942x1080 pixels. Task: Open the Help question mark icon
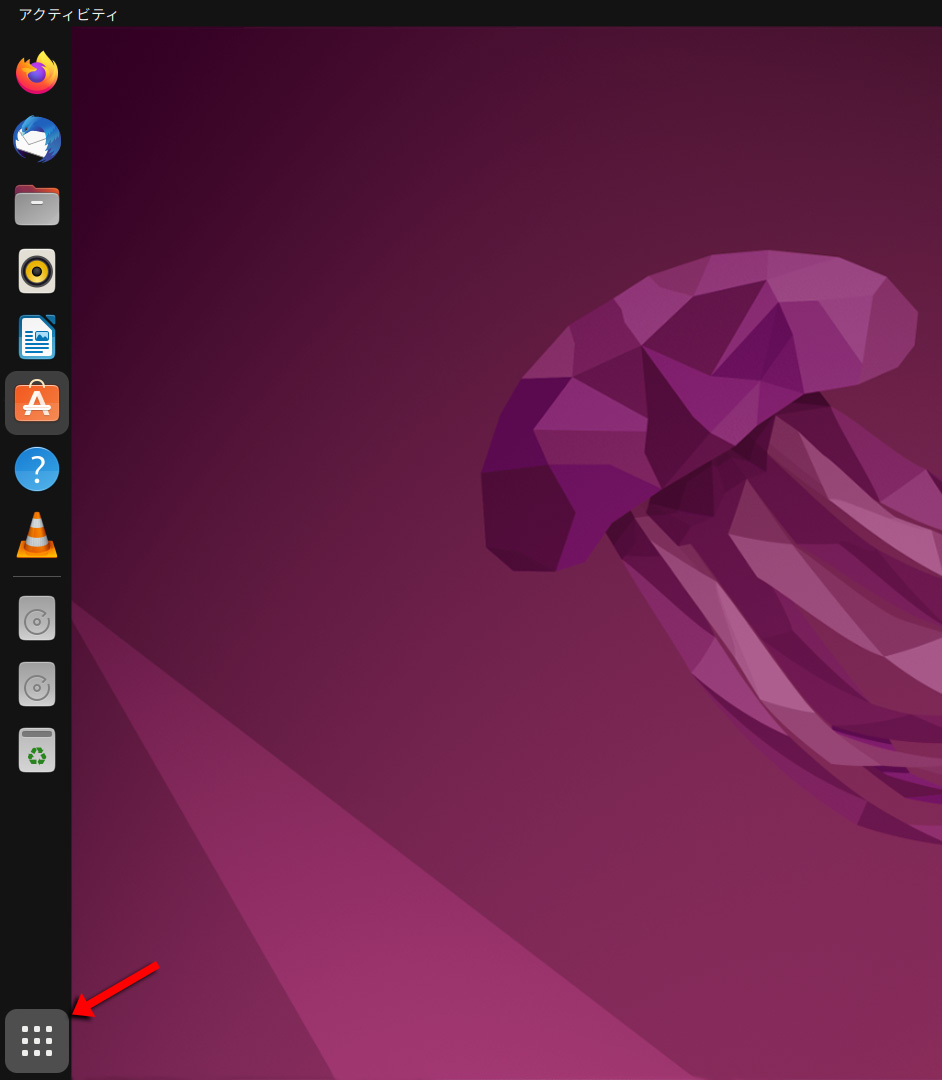[x=37, y=469]
